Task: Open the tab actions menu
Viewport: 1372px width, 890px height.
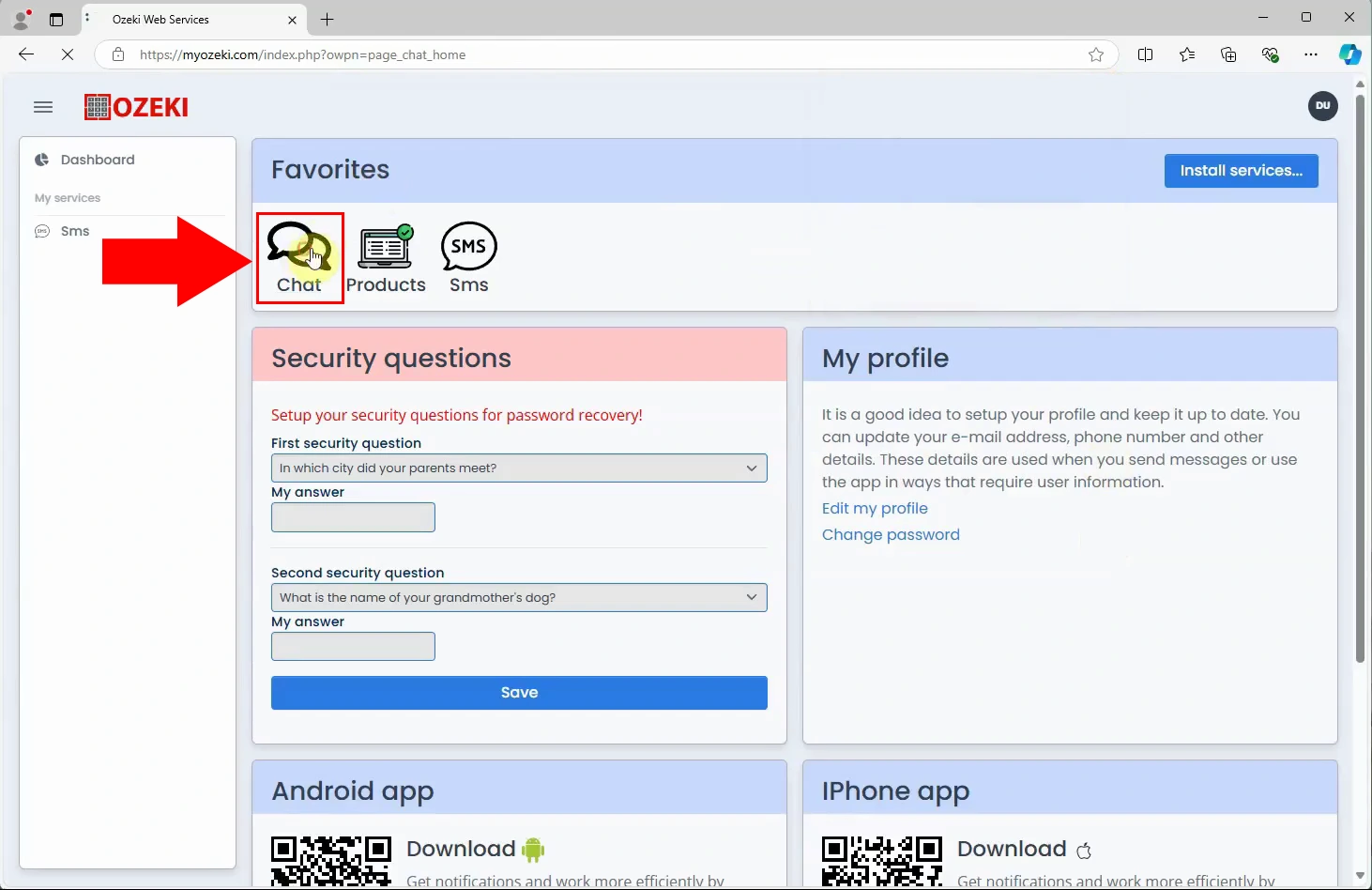Action: tap(56, 19)
